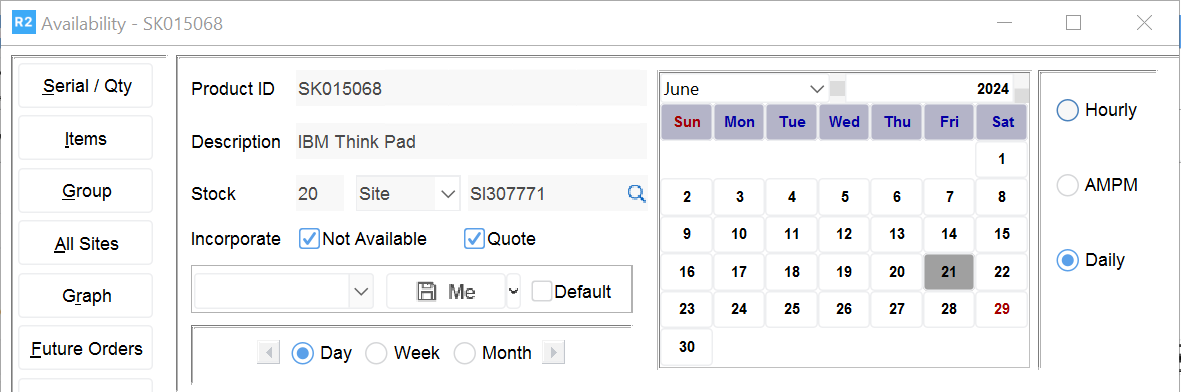Open the Serial / Qty view
The width and height of the screenshot is (1181, 392).
pyautogui.click(x=86, y=86)
